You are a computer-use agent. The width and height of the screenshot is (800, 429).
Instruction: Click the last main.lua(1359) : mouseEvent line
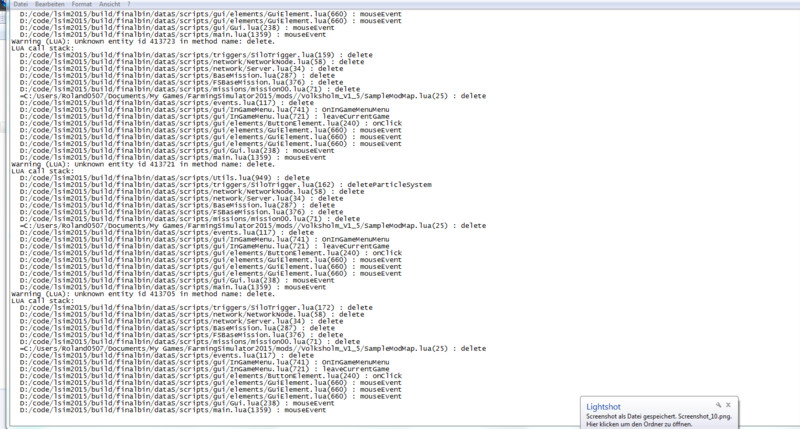pos(173,410)
